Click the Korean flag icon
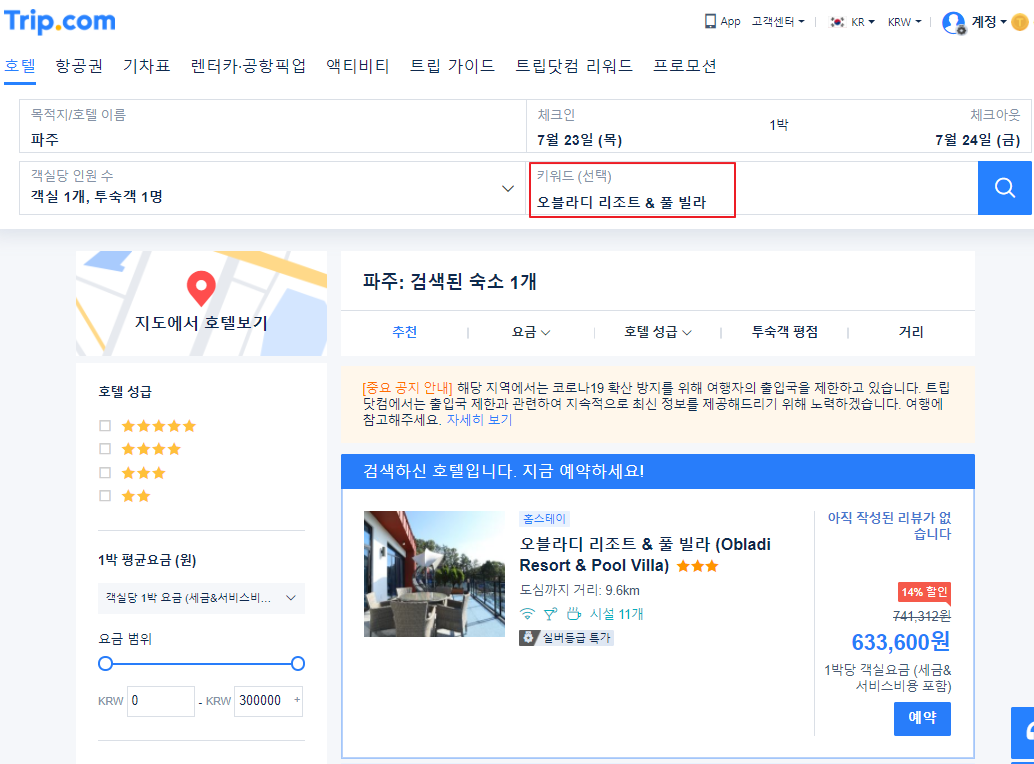This screenshot has height=764, width=1034. pyautogui.click(x=837, y=22)
